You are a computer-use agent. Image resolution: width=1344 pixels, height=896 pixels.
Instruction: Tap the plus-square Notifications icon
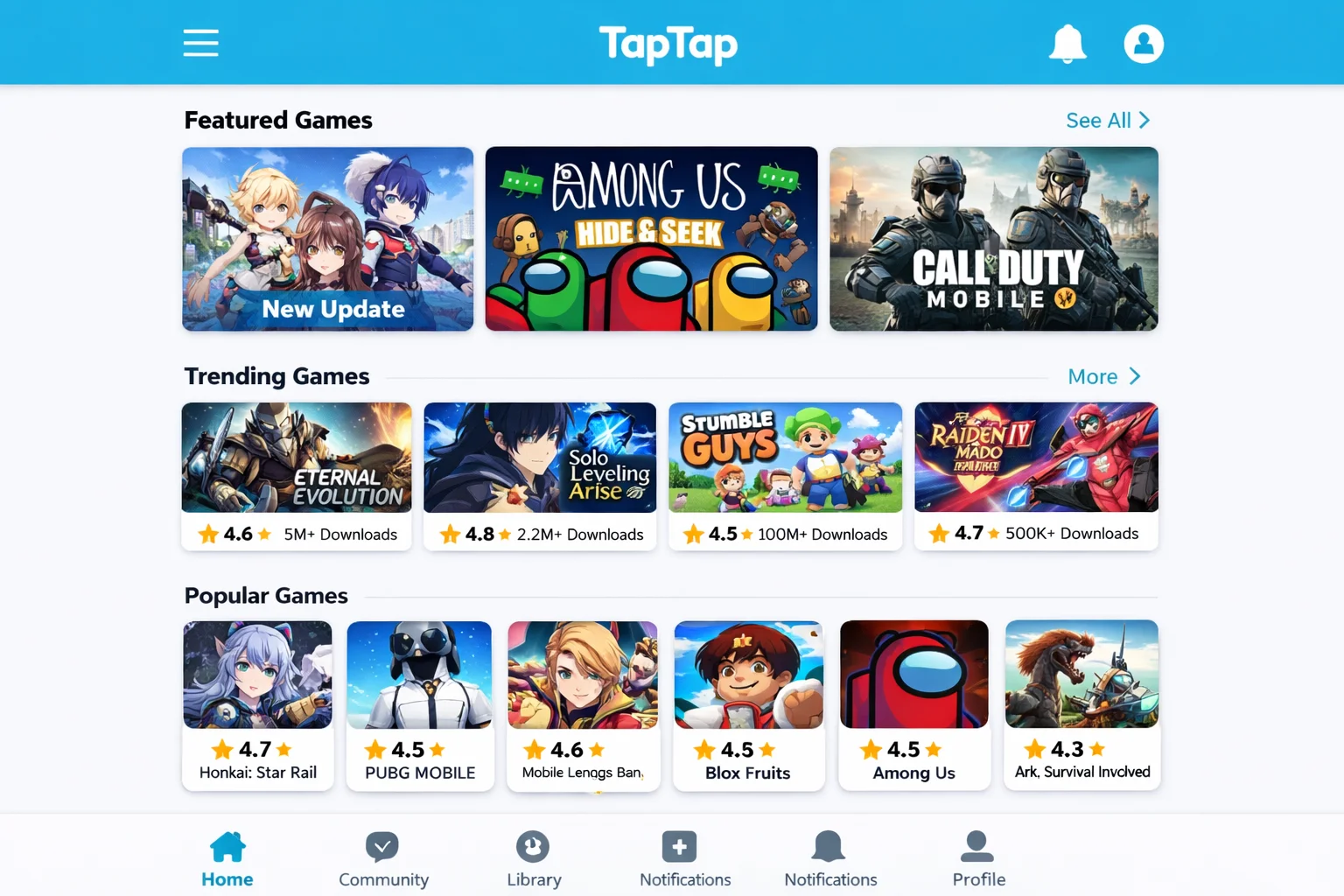[x=680, y=846]
